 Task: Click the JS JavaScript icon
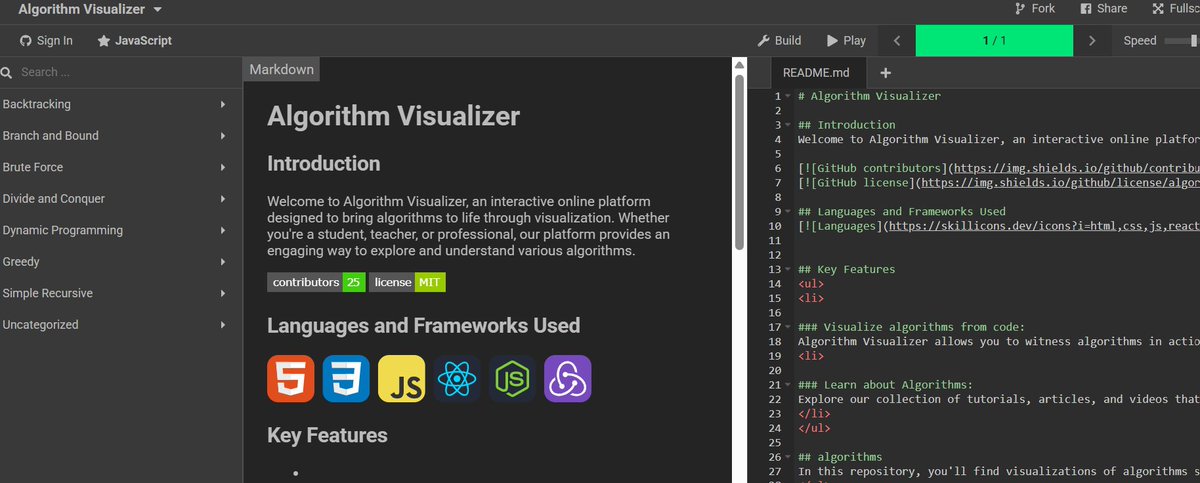[x=402, y=378]
